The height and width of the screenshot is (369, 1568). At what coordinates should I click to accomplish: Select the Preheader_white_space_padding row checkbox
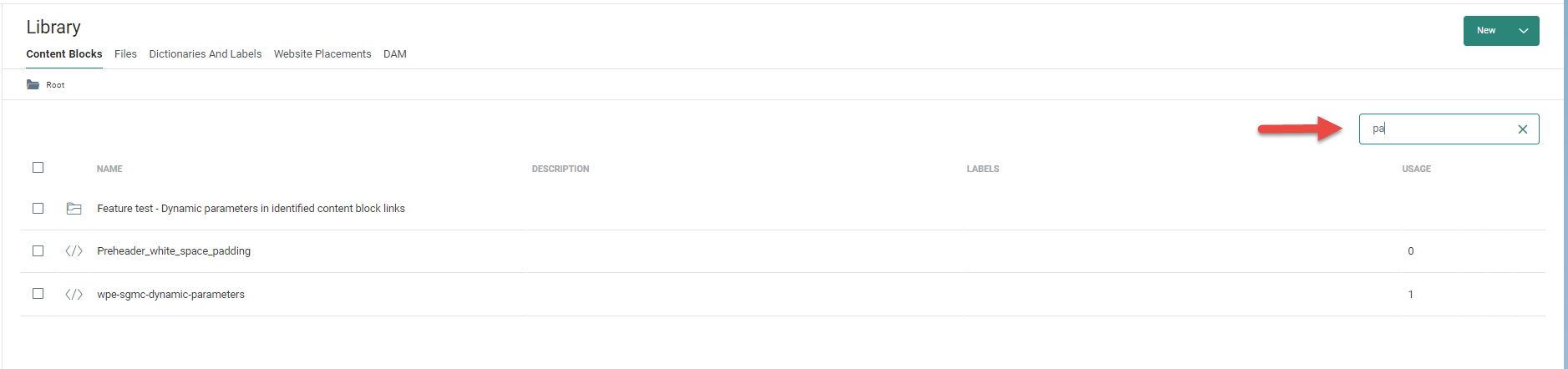pyautogui.click(x=38, y=251)
